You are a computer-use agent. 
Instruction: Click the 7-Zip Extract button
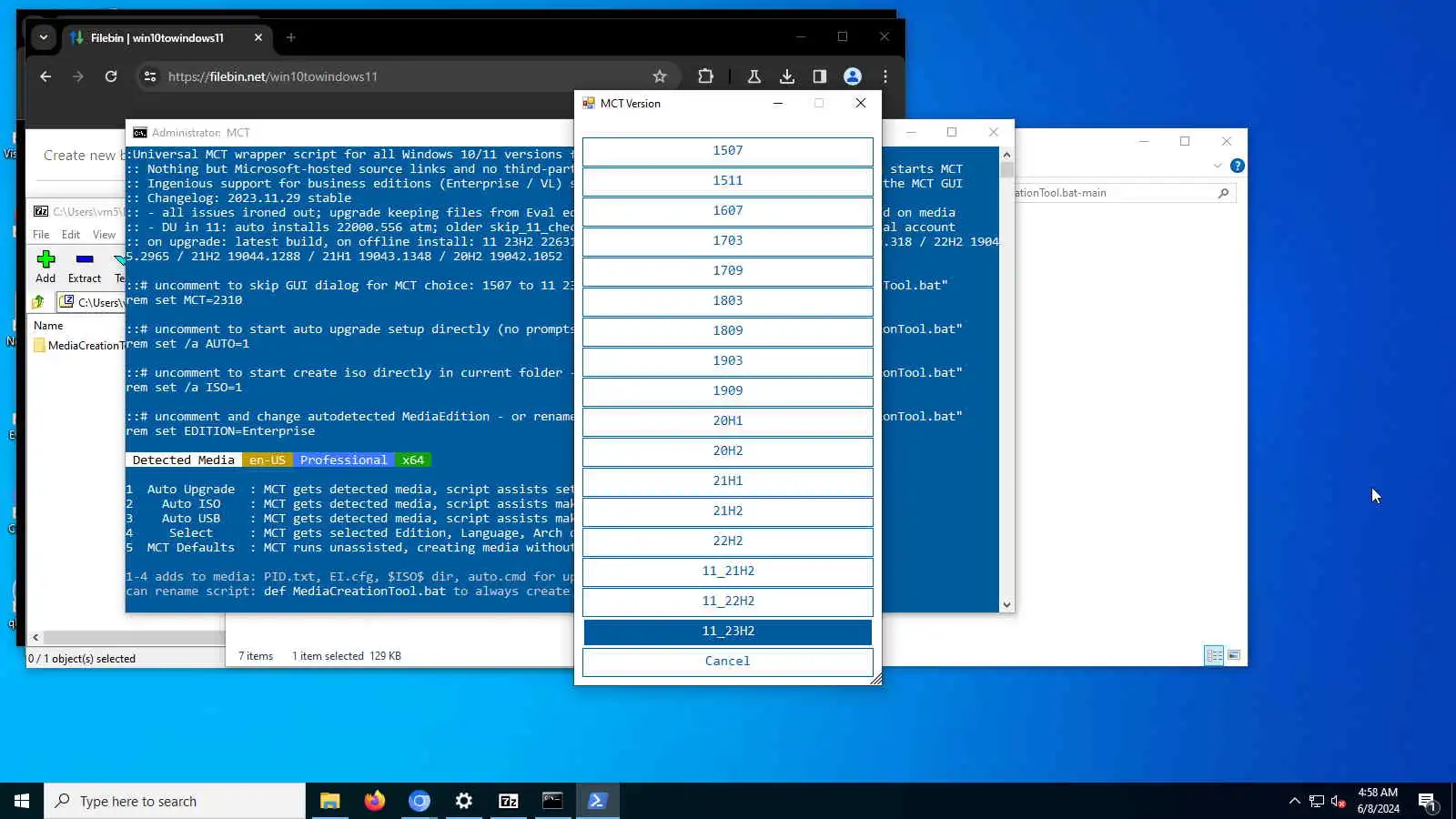click(x=85, y=267)
